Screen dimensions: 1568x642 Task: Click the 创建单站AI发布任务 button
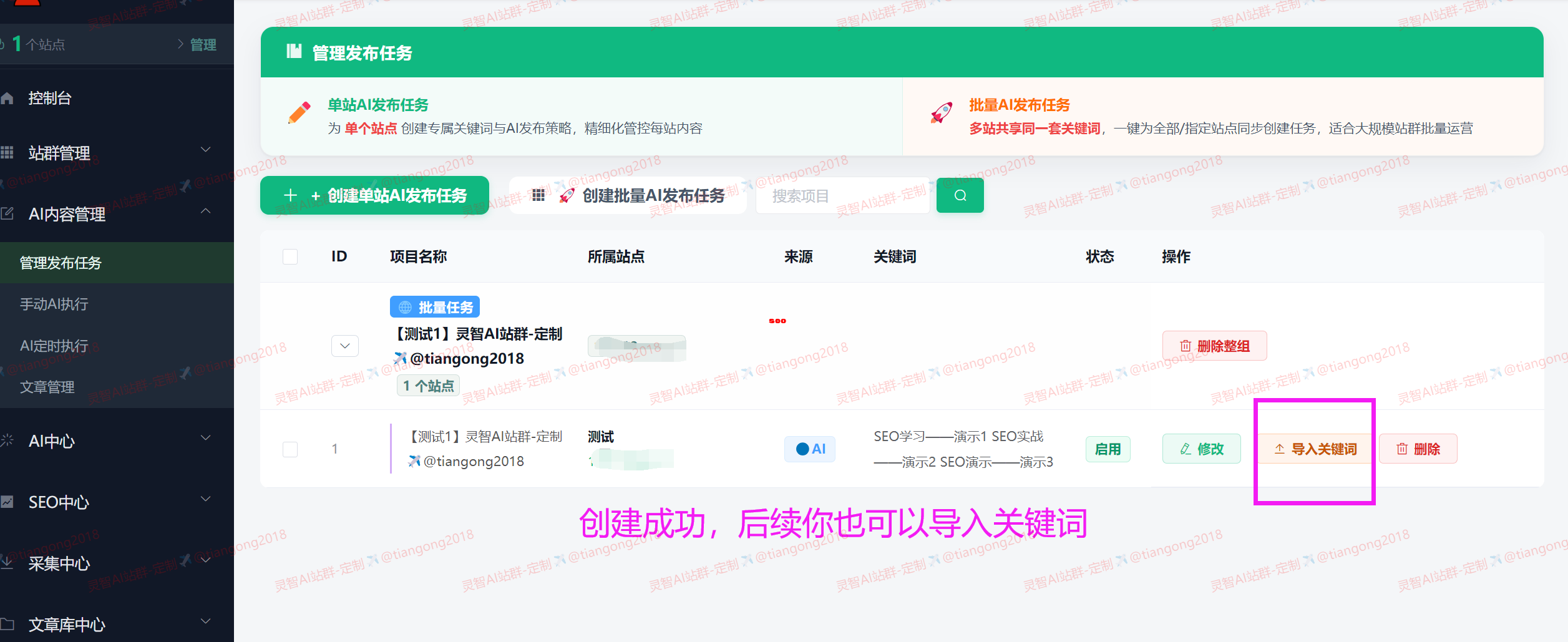(374, 195)
